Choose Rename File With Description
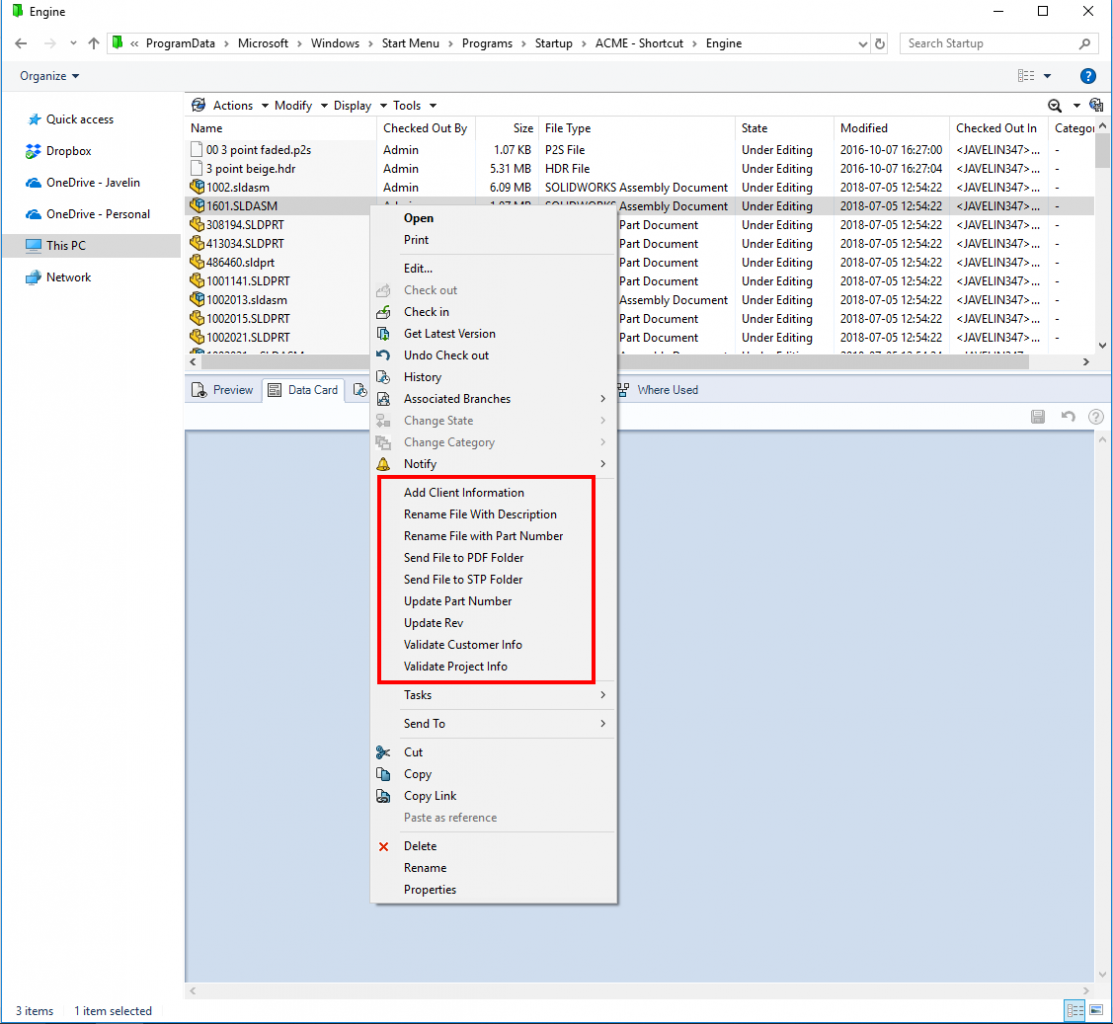Image resolution: width=1113 pixels, height=1024 pixels. point(480,514)
